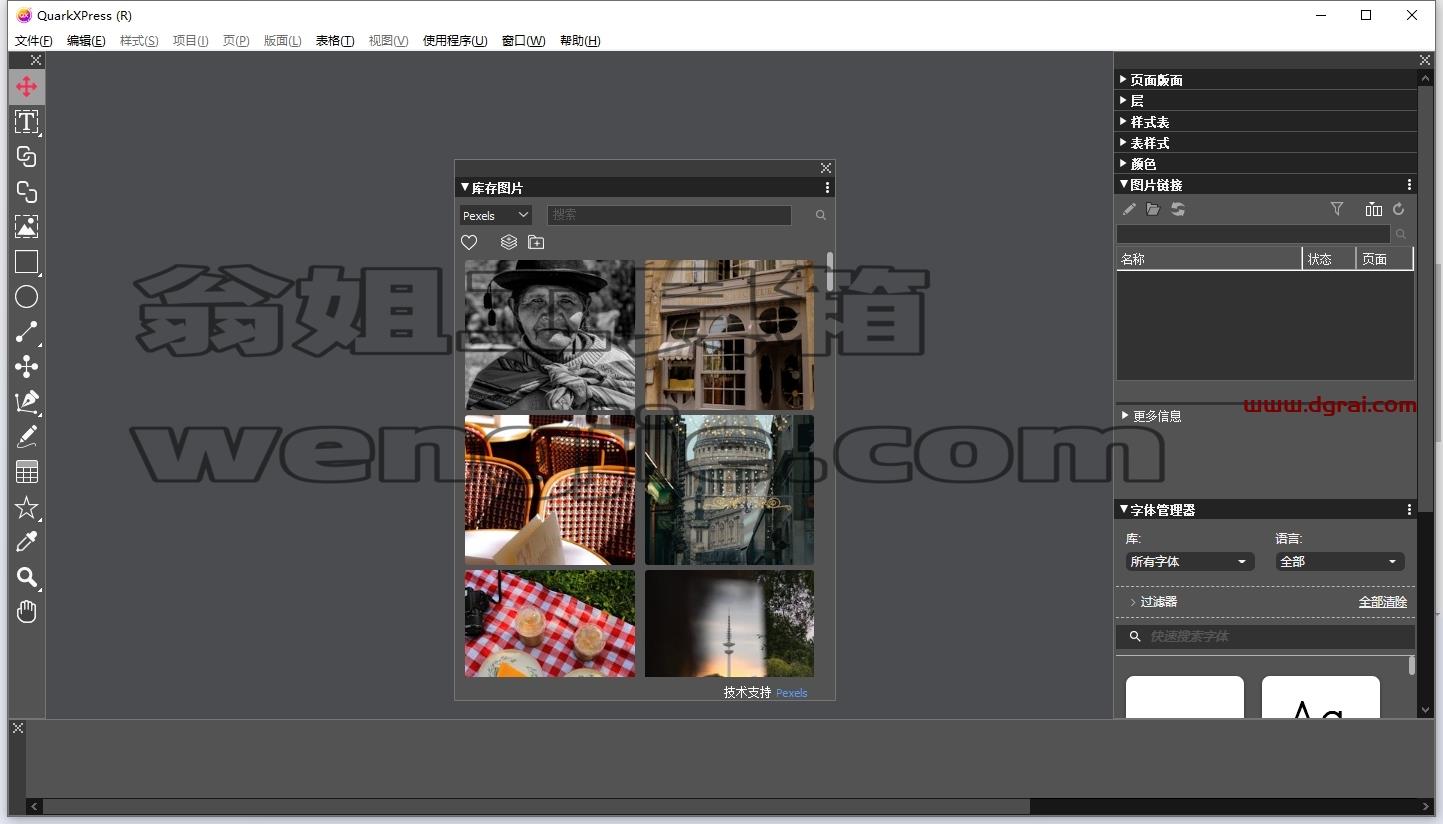Select the red wicker chairs thumbnail
1443x824 pixels.
pos(550,490)
